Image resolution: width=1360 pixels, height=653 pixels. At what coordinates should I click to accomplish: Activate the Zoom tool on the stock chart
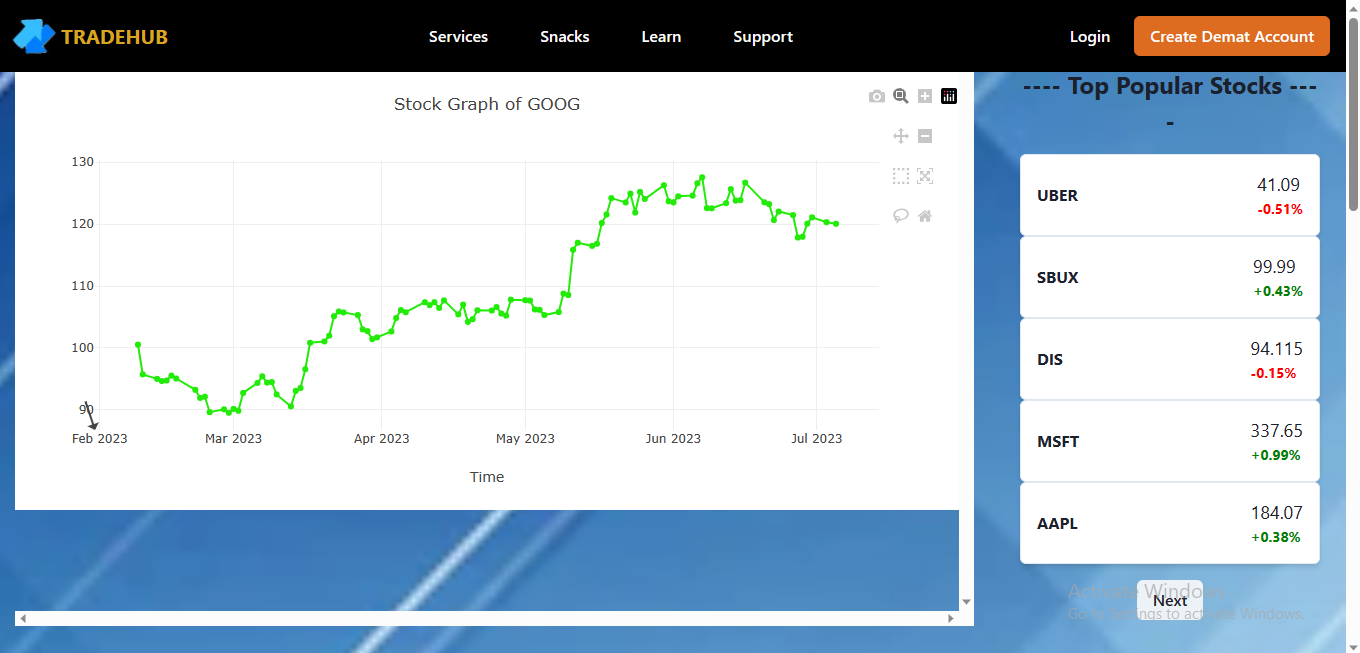(x=901, y=95)
